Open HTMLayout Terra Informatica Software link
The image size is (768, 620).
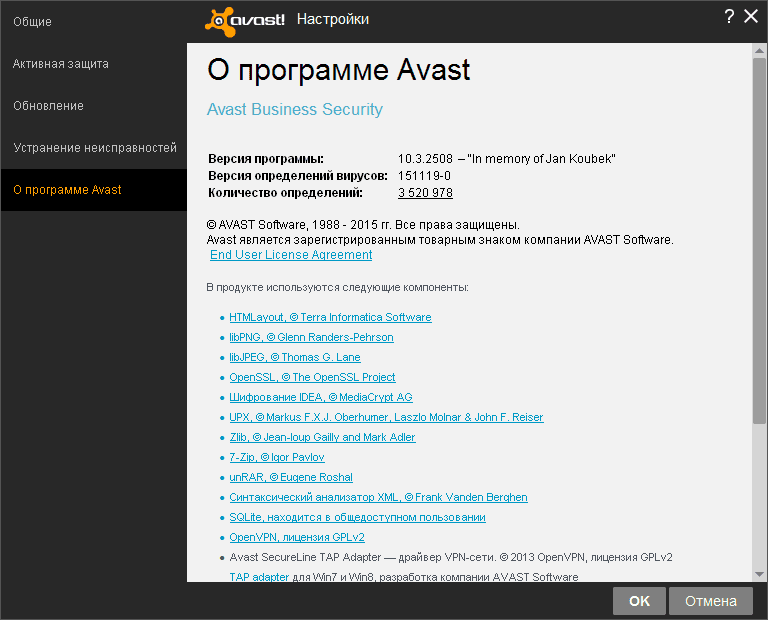tap(330, 317)
